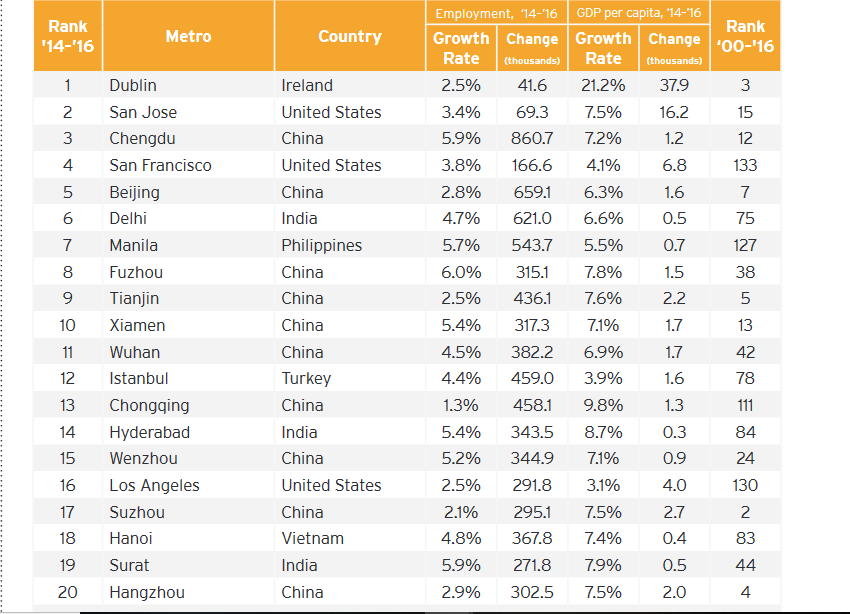Image resolution: width=850 pixels, height=614 pixels.
Task: Click the Los Angeles metro cell
Action: pyautogui.click(x=154, y=485)
